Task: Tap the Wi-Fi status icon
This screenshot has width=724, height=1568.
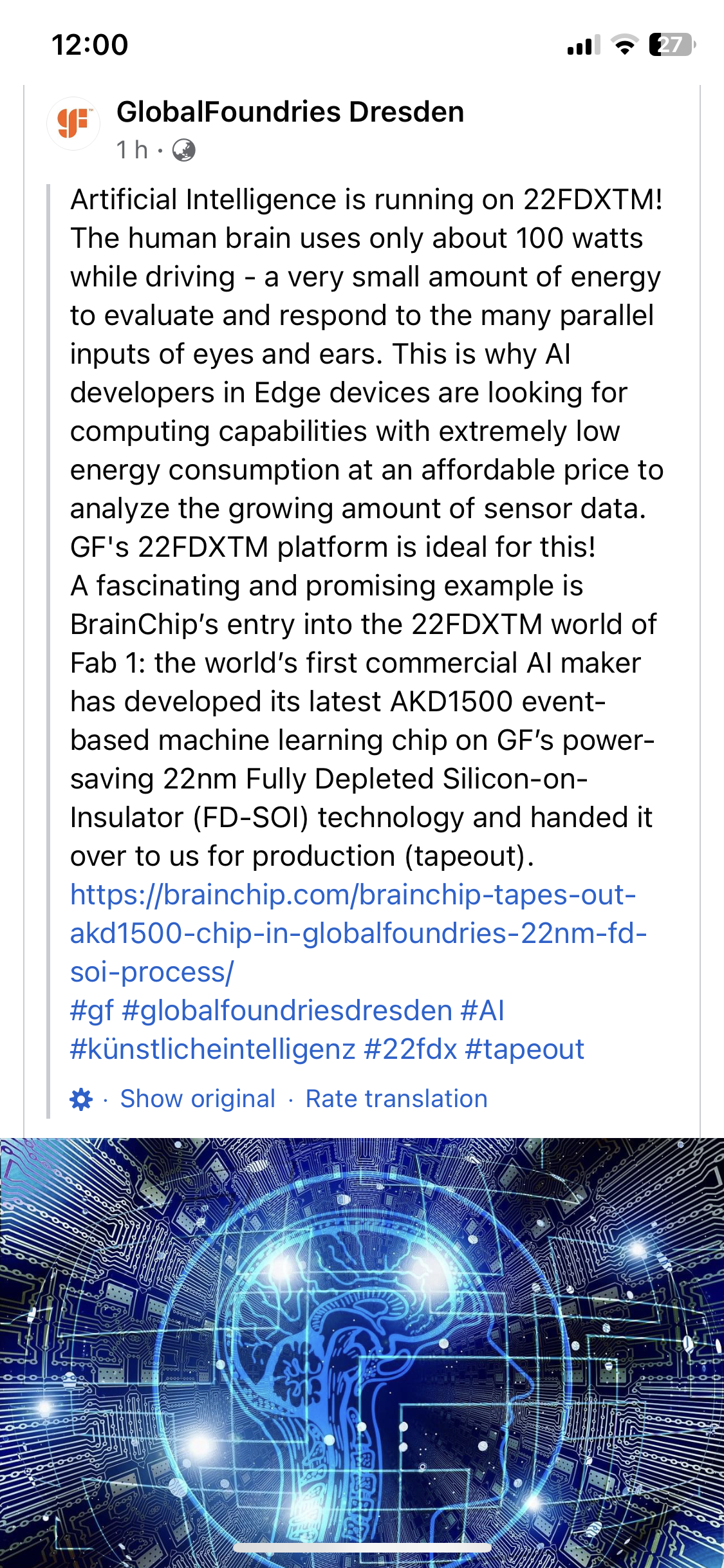Action: pyautogui.click(x=624, y=45)
